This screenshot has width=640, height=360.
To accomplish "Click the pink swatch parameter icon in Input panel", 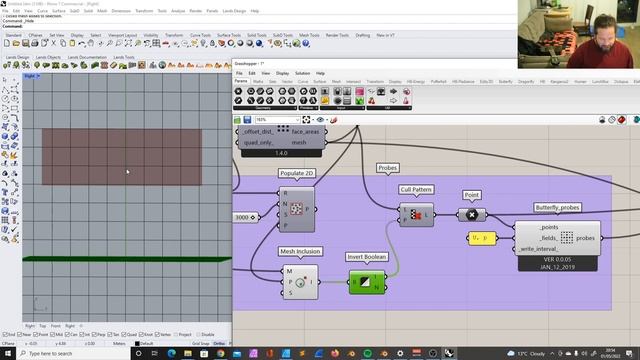I will pyautogui.click(x=359, y=91).
